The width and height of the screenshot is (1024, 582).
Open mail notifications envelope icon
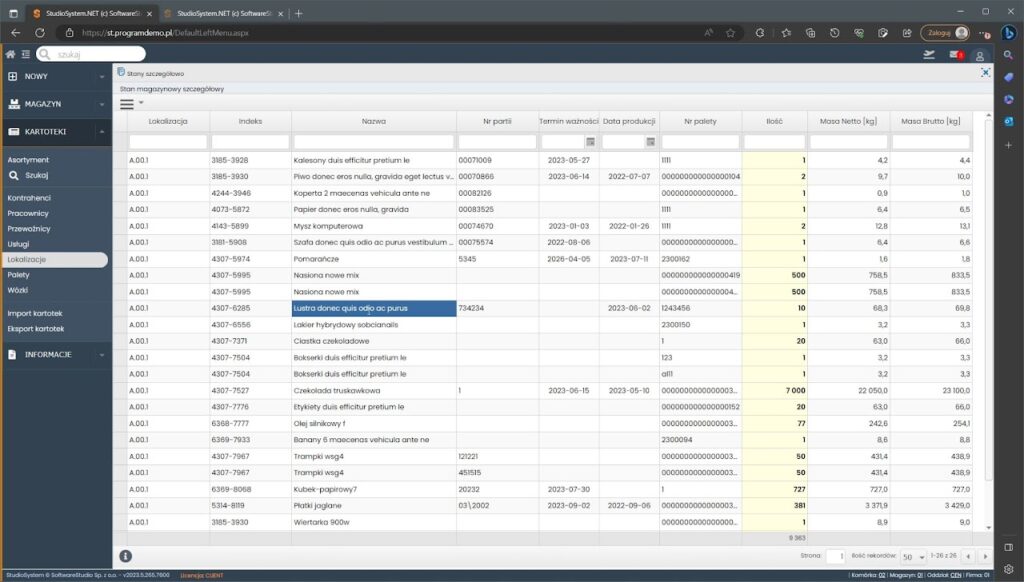click(x=955, y=55)
